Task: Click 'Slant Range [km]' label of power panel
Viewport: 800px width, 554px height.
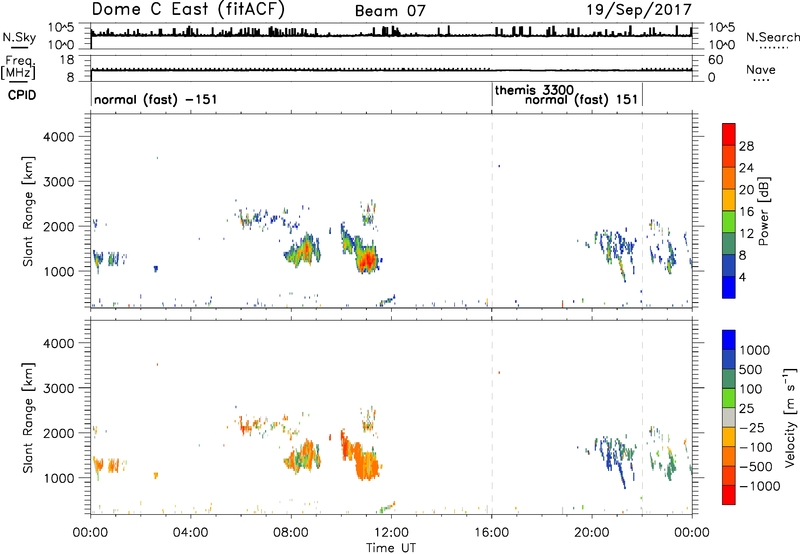Action: 28,211
